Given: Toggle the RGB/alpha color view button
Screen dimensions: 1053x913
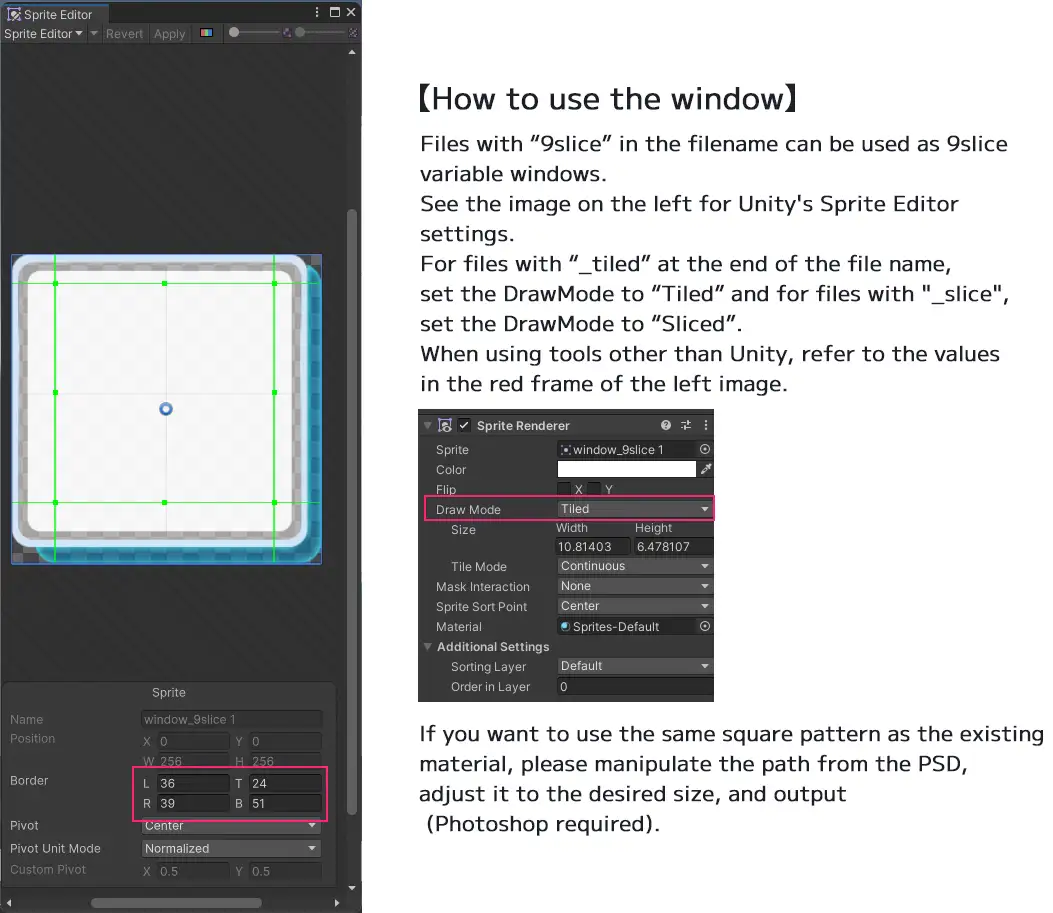Looking at the screenshot, I should point(206,33).
